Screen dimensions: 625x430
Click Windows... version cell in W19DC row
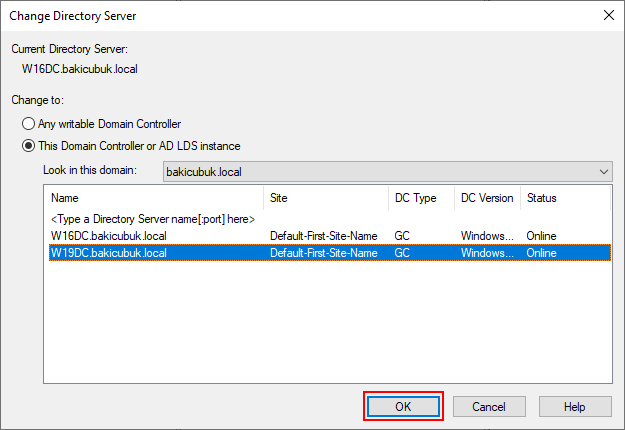[487, 253]
